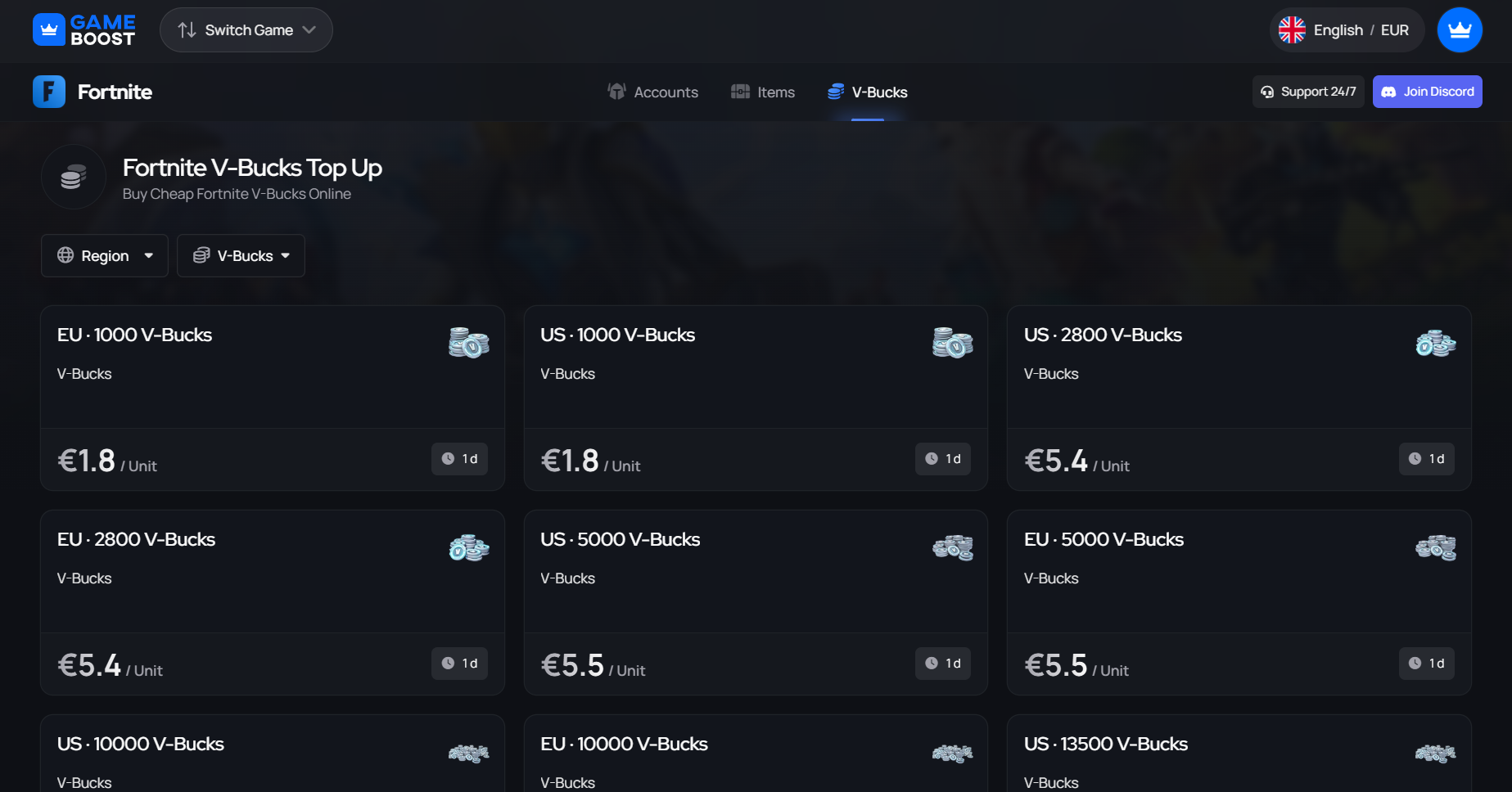The height and width of the screenshot is (792, 1512).
Task: Open the English / EUR language selector
Action: coord(1346,29)
